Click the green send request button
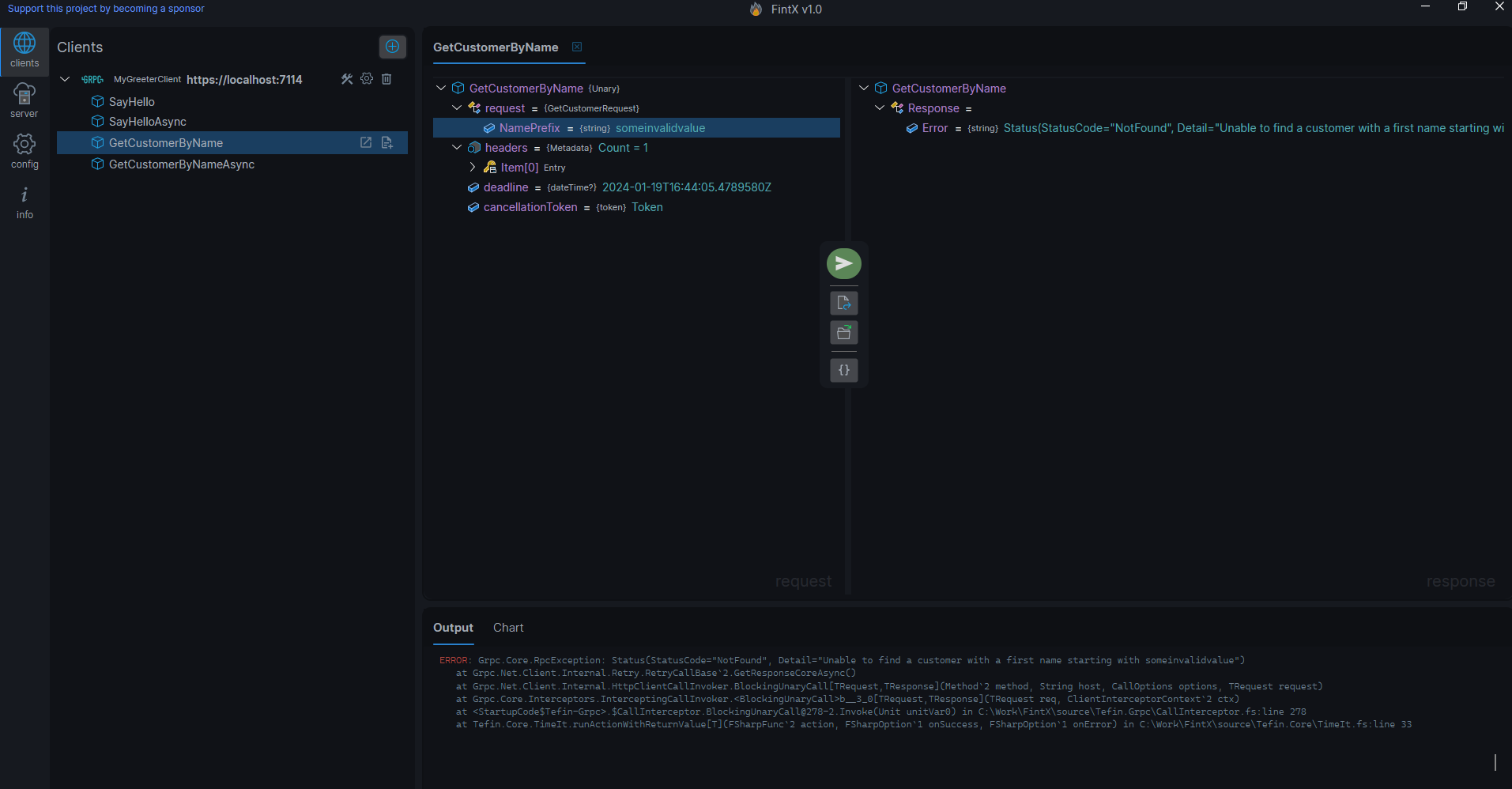Viewport: 1512px width, 789px height. point(843,263)
